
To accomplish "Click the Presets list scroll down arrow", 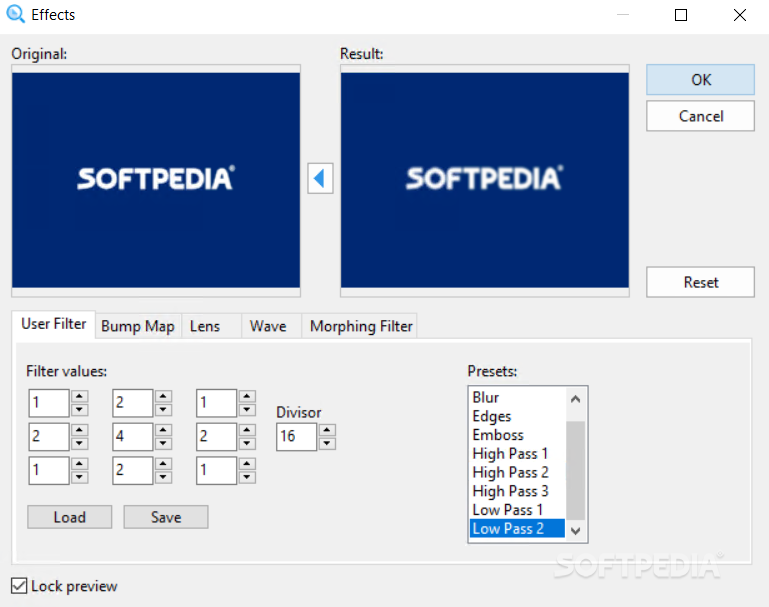I will pos(576,531).
